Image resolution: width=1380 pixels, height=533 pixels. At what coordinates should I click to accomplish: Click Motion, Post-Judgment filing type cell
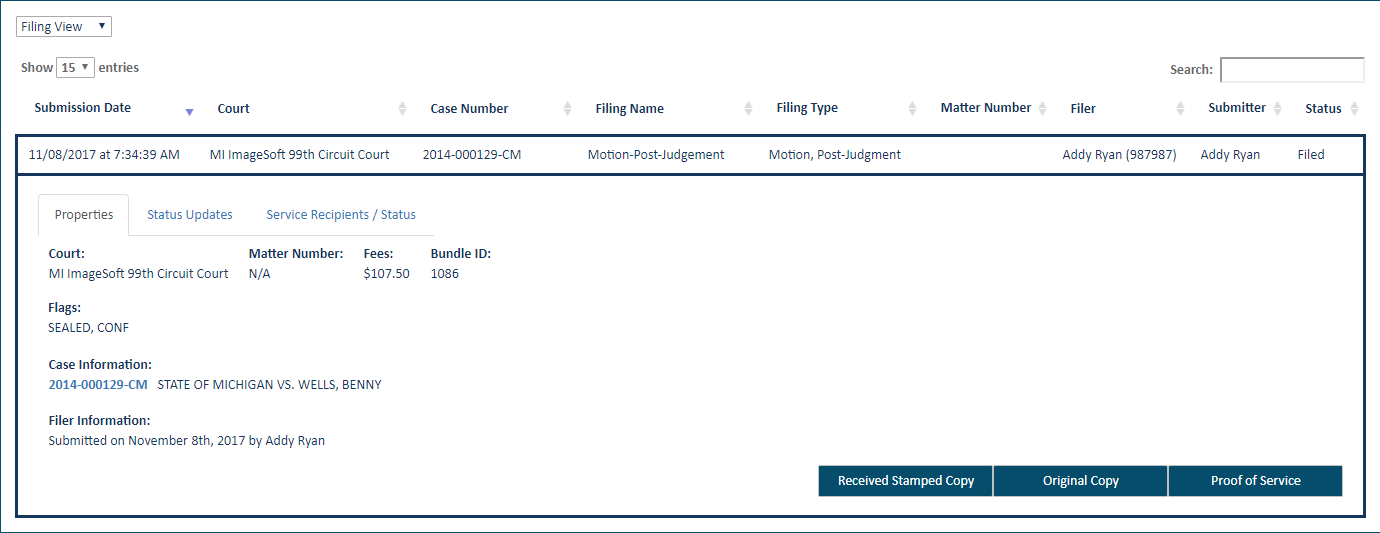[835, 155]
